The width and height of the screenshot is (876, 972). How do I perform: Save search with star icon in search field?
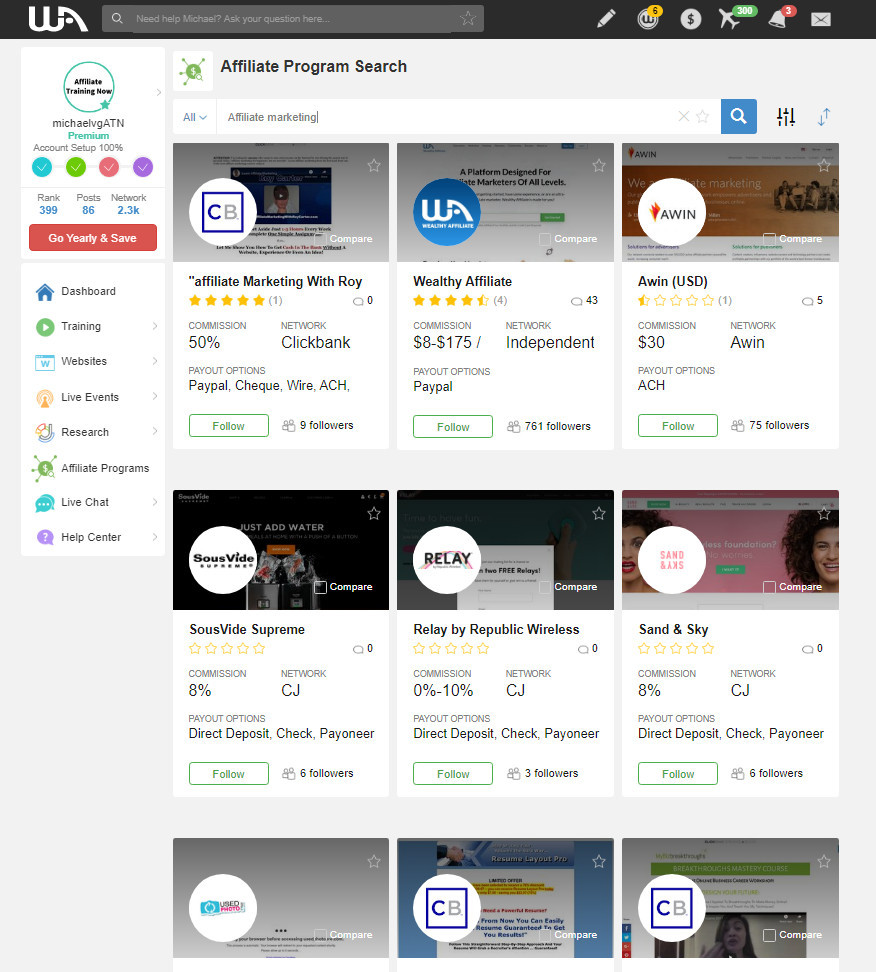702,116
